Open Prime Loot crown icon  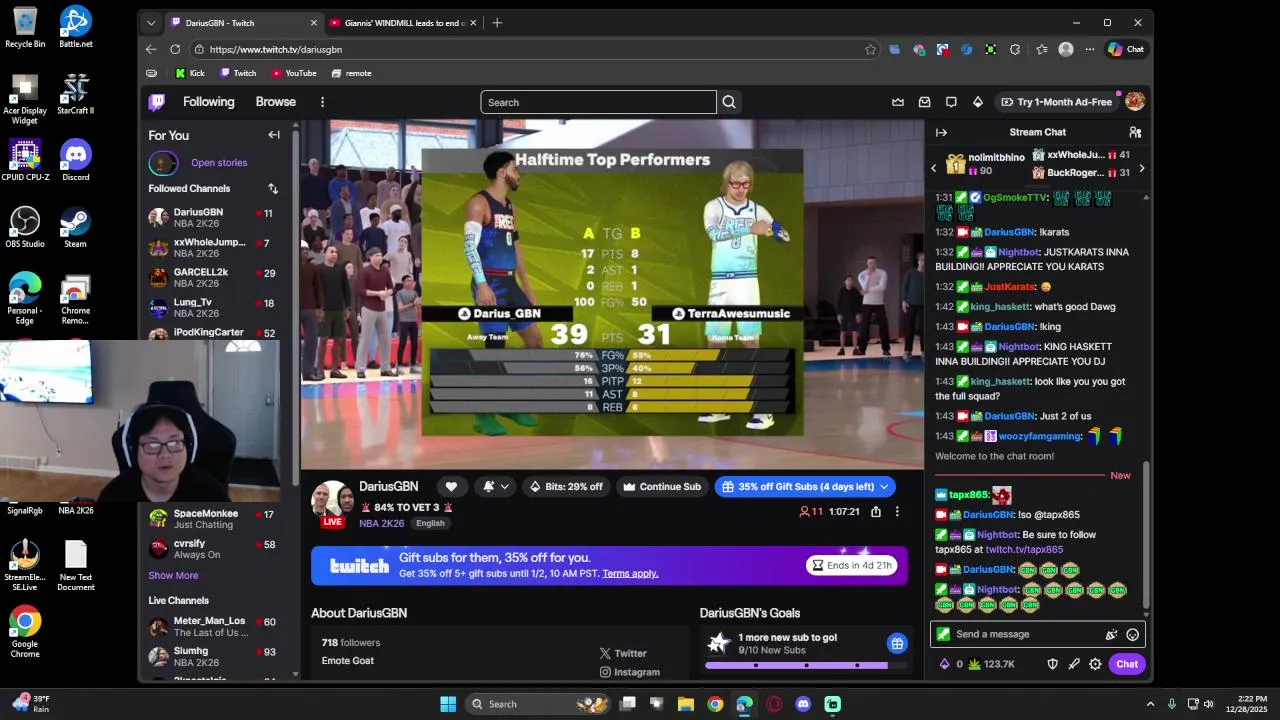898,102
